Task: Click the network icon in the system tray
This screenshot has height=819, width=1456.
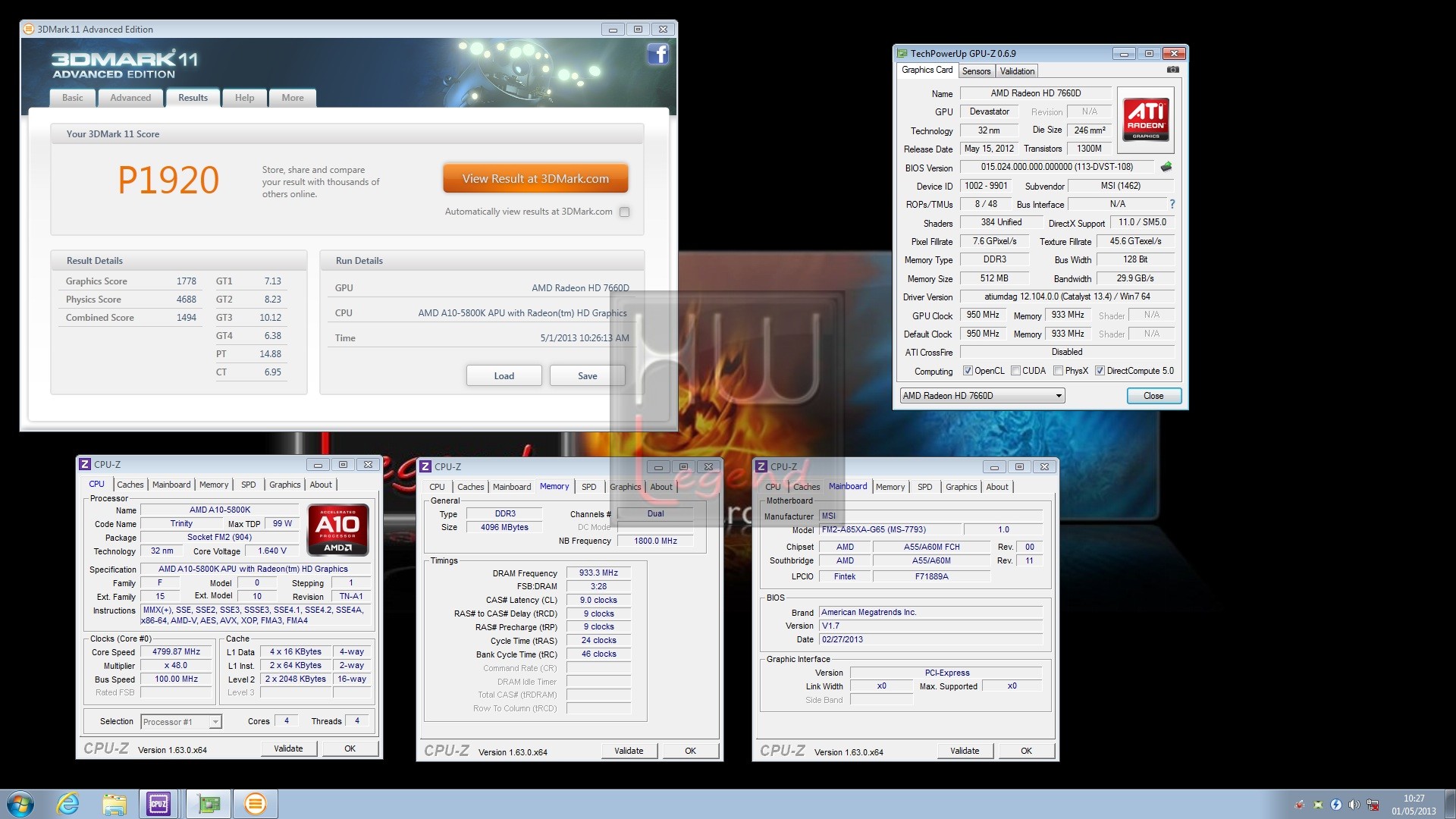Action: tap(1373, 805)
